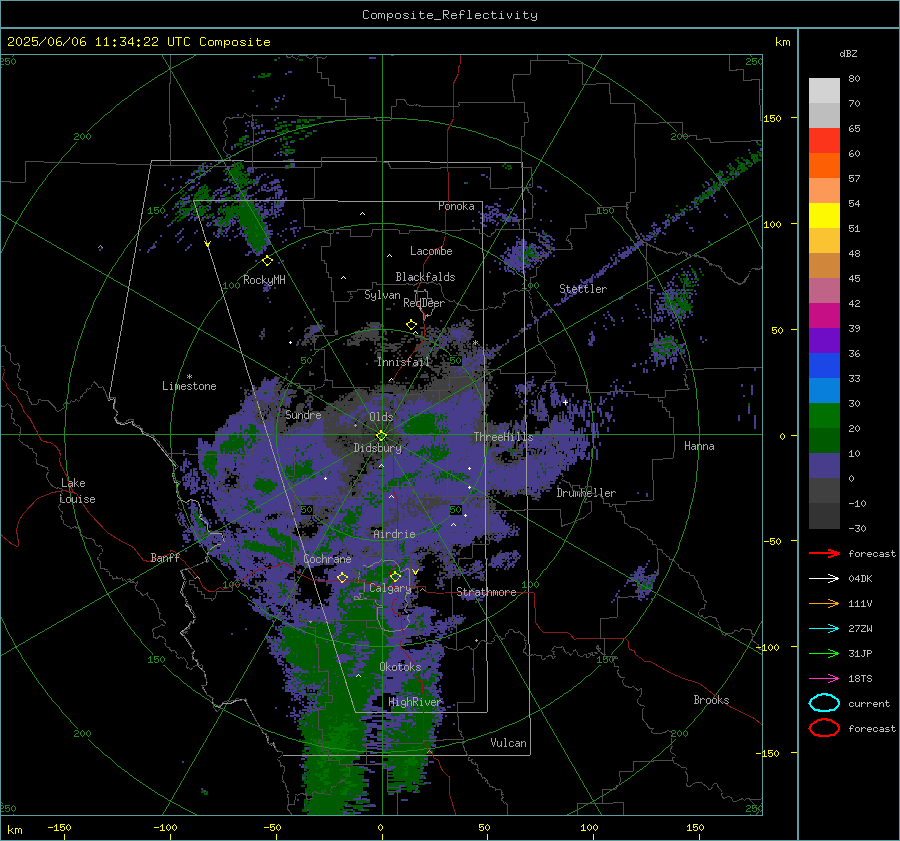The image size is (900, 841).
Task: Click the red forecast ellipse legend icon
Action: click(x=824, y=728)
